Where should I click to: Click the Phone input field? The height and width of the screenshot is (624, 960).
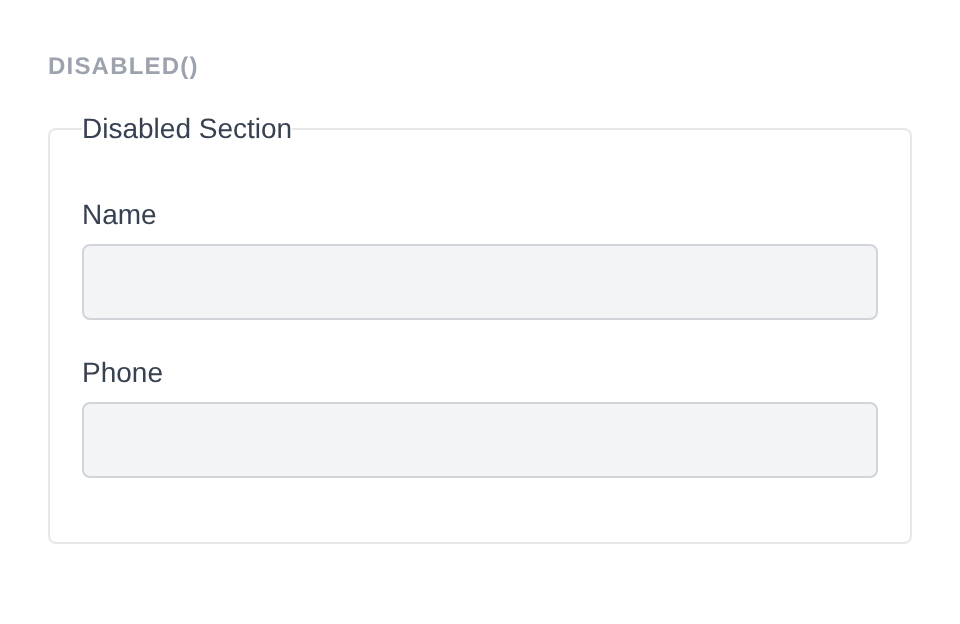[x=480, y=440]
